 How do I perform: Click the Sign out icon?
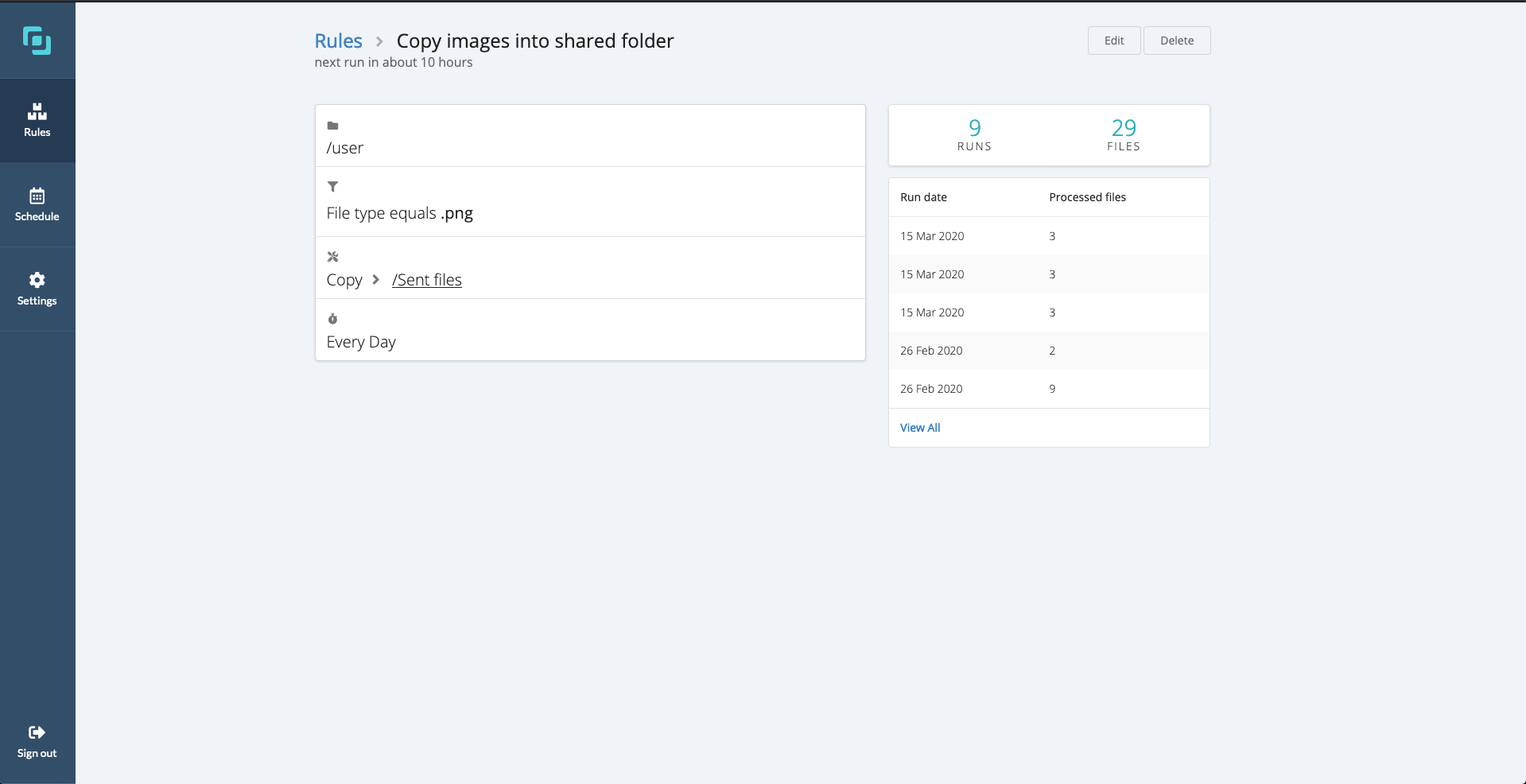[37, 732]
